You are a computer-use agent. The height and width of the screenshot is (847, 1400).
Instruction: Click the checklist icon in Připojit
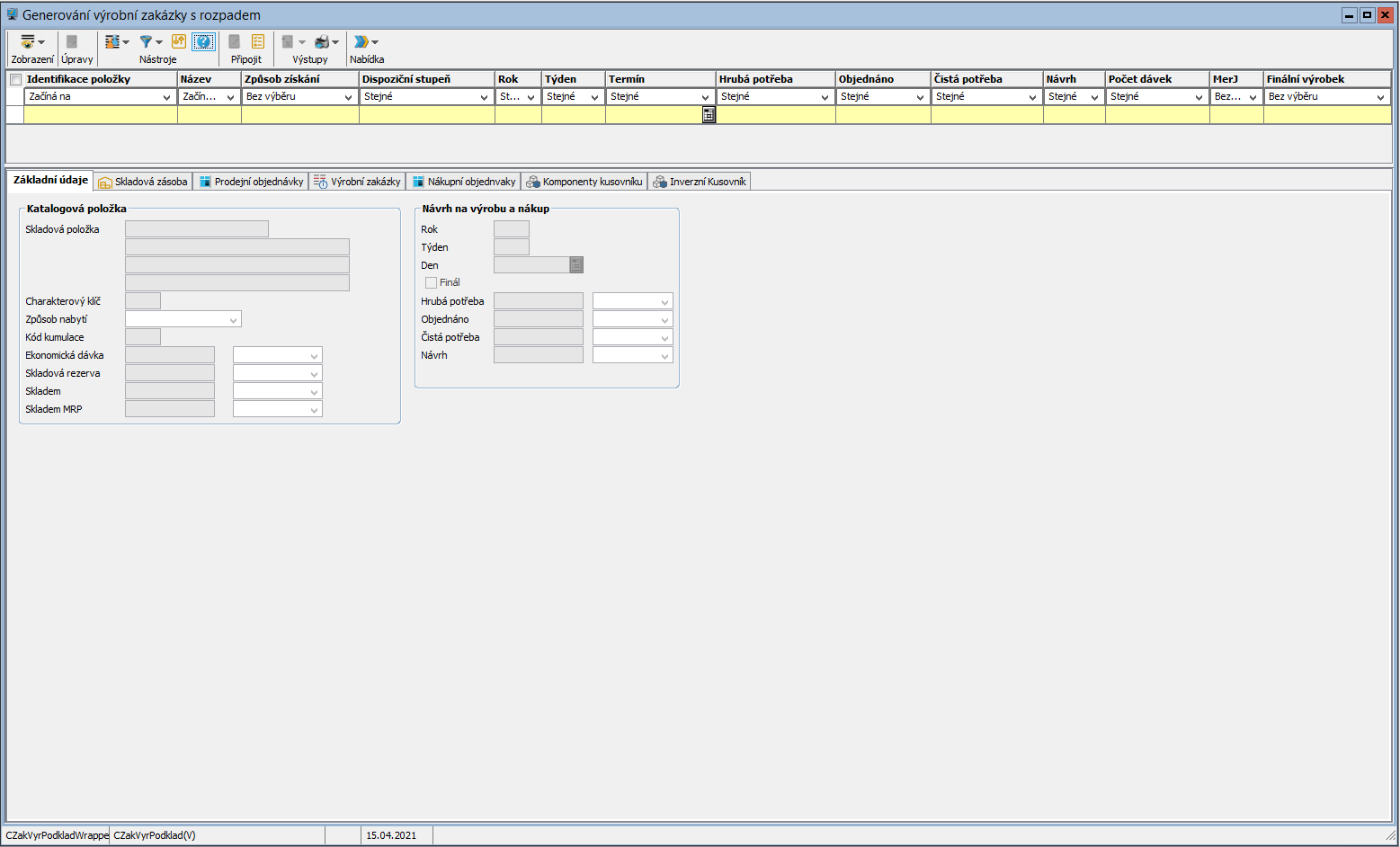[x=258, y=42]
